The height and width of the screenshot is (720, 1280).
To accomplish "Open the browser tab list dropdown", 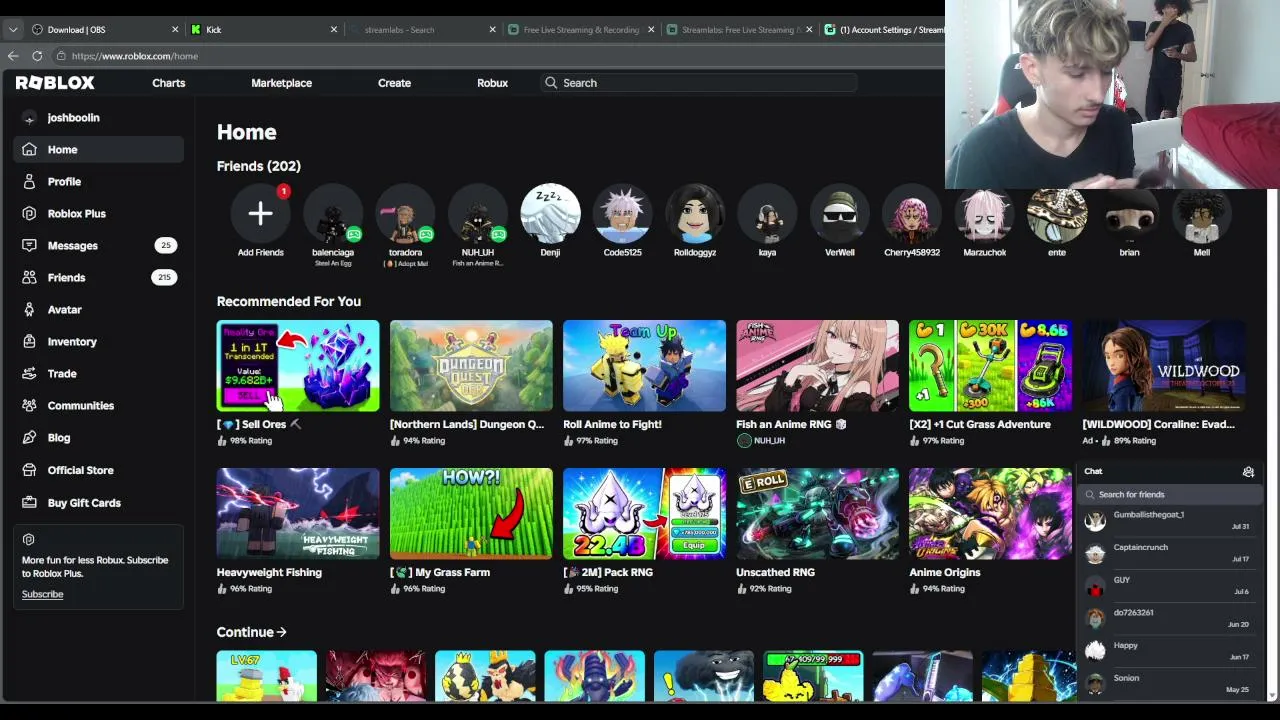I will tap(13, 30).
